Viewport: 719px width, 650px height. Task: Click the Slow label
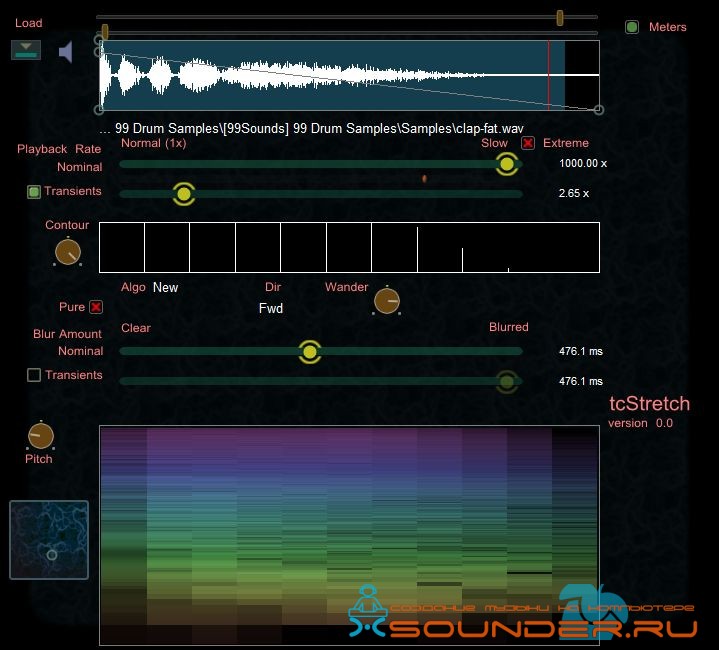[x=494, y=143]
